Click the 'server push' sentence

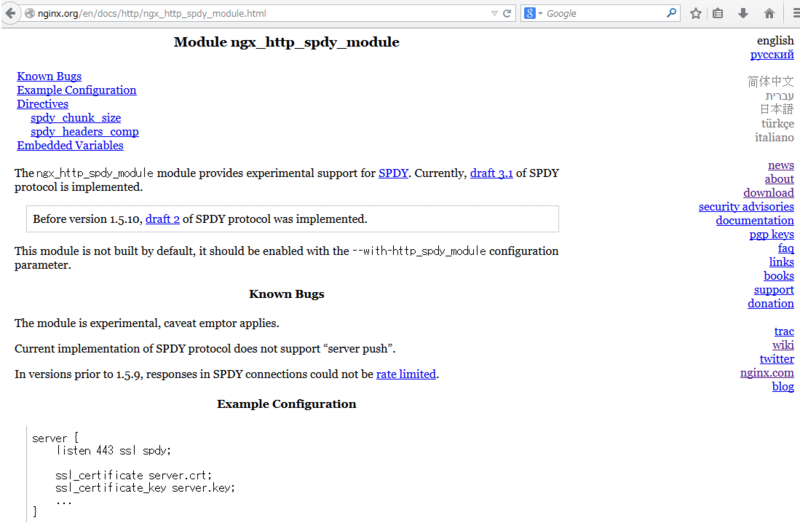[205, 348]
